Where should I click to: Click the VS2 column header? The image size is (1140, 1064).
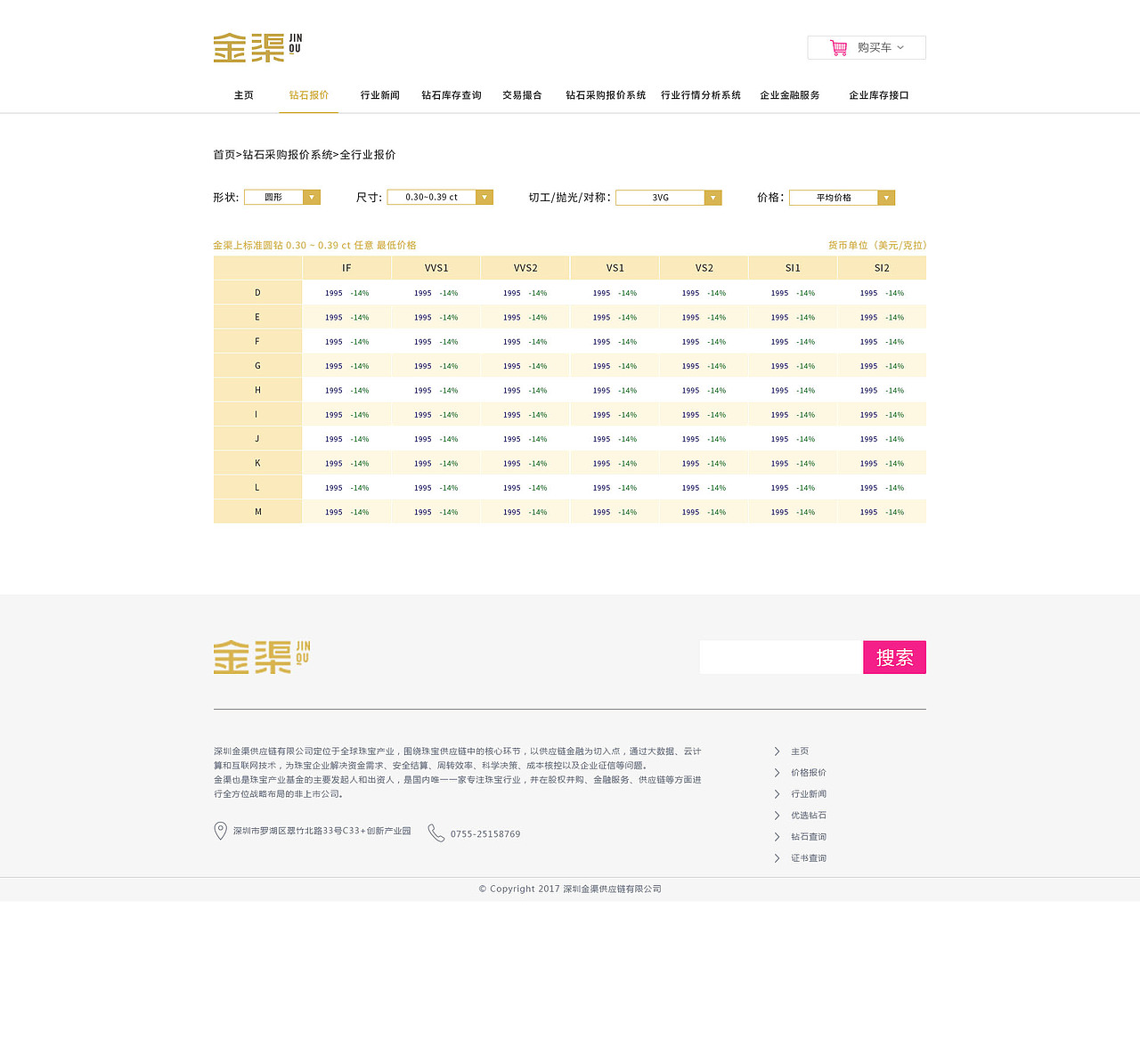click(x=704, y=268)
